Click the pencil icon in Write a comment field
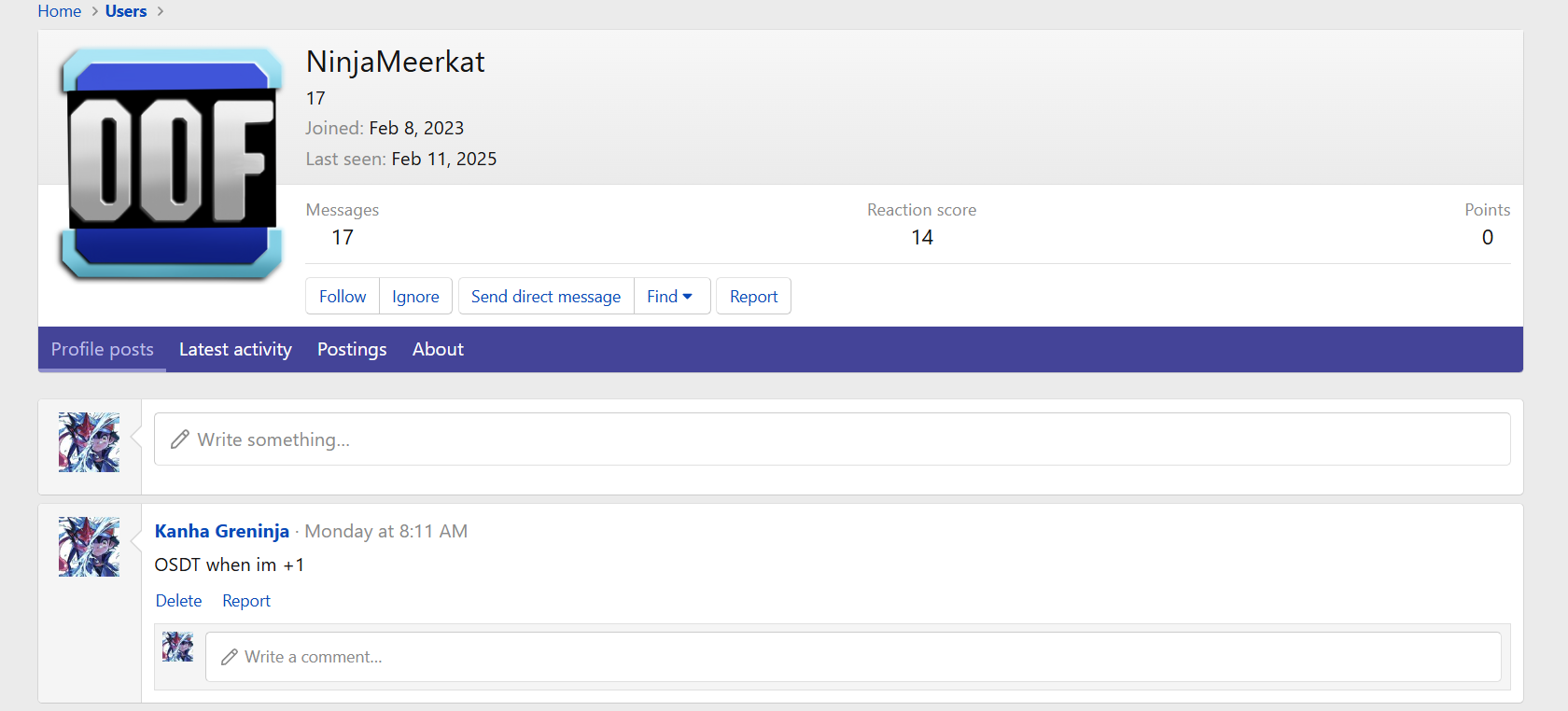This screenshot has height=711, width=1568. (229, 657)
